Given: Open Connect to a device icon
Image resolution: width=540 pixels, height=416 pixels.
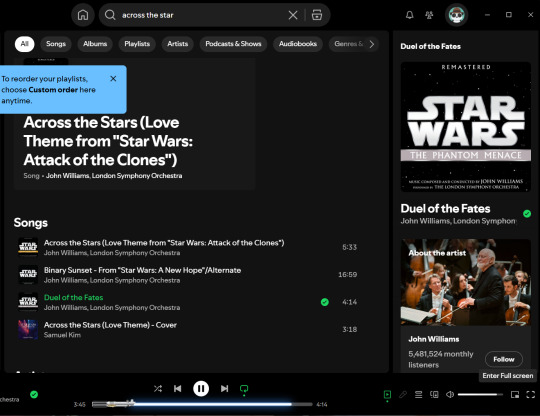Looking at the screenshot, I should pos(434,395).
